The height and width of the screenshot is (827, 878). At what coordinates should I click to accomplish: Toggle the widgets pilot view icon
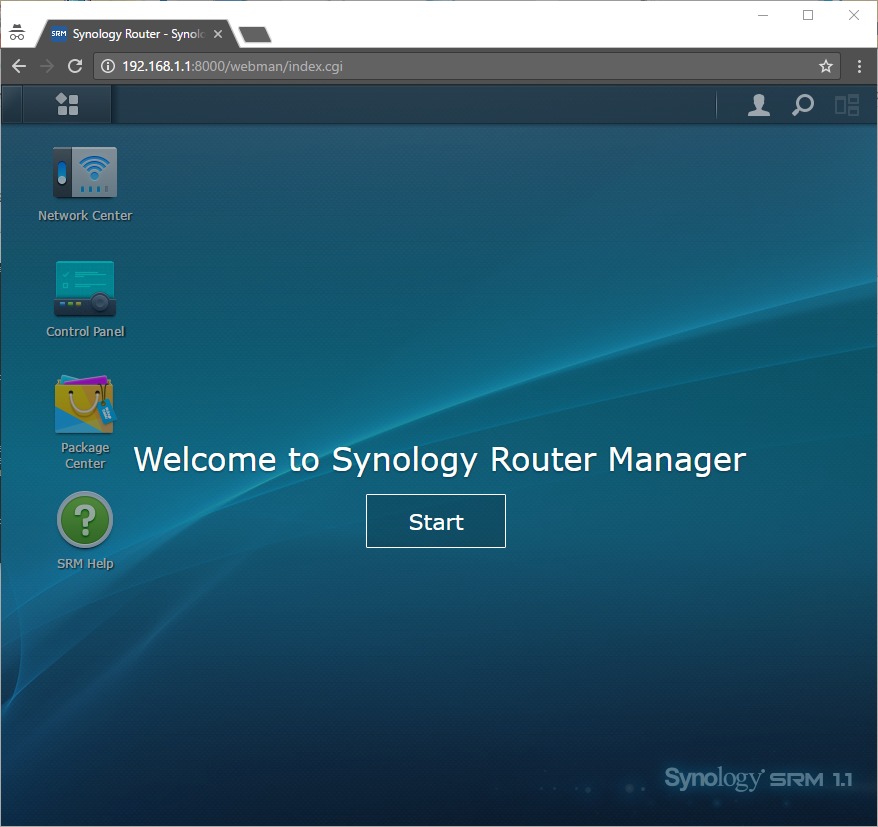point(847,105)
